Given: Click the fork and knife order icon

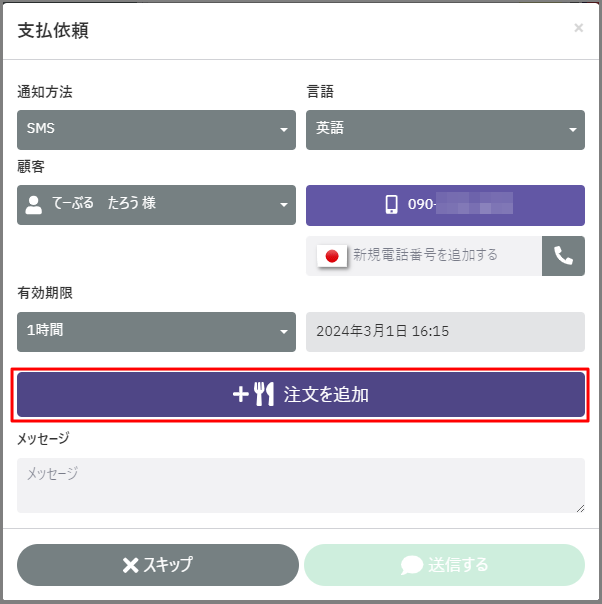Looking at the screenshot, I should click(264, 394).
